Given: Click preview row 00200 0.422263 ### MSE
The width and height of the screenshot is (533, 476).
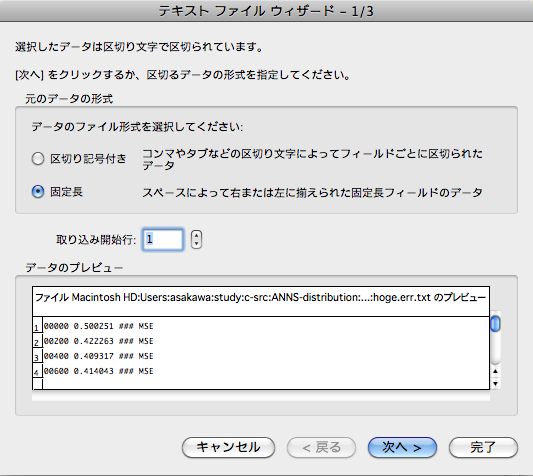Looking at the screenshot, I should pyautogui.click(x=99, y=341).
